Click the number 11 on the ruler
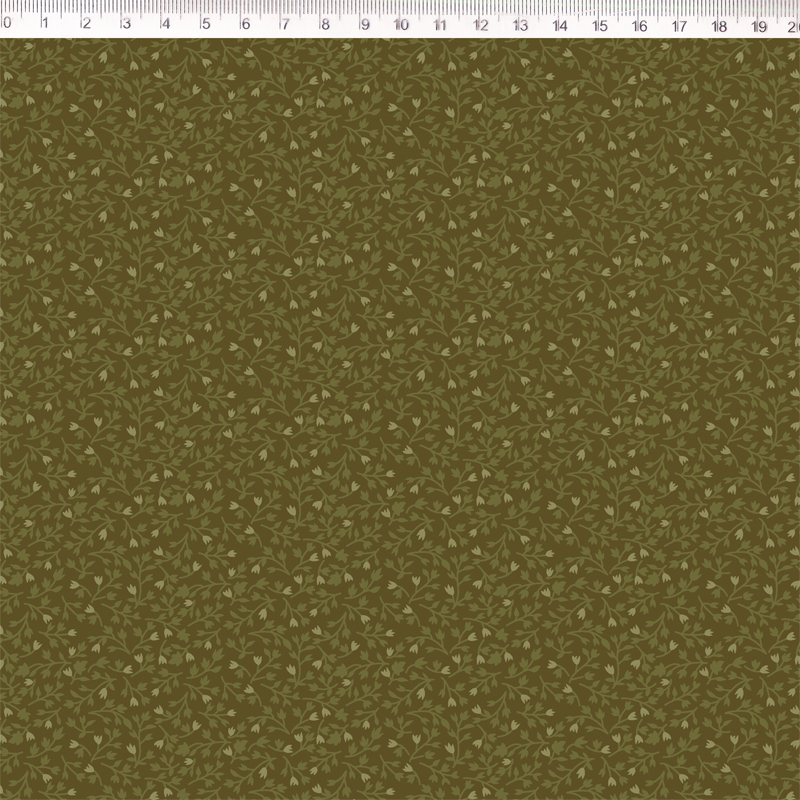This screenshot has width=800, height=800. [441, 21]
